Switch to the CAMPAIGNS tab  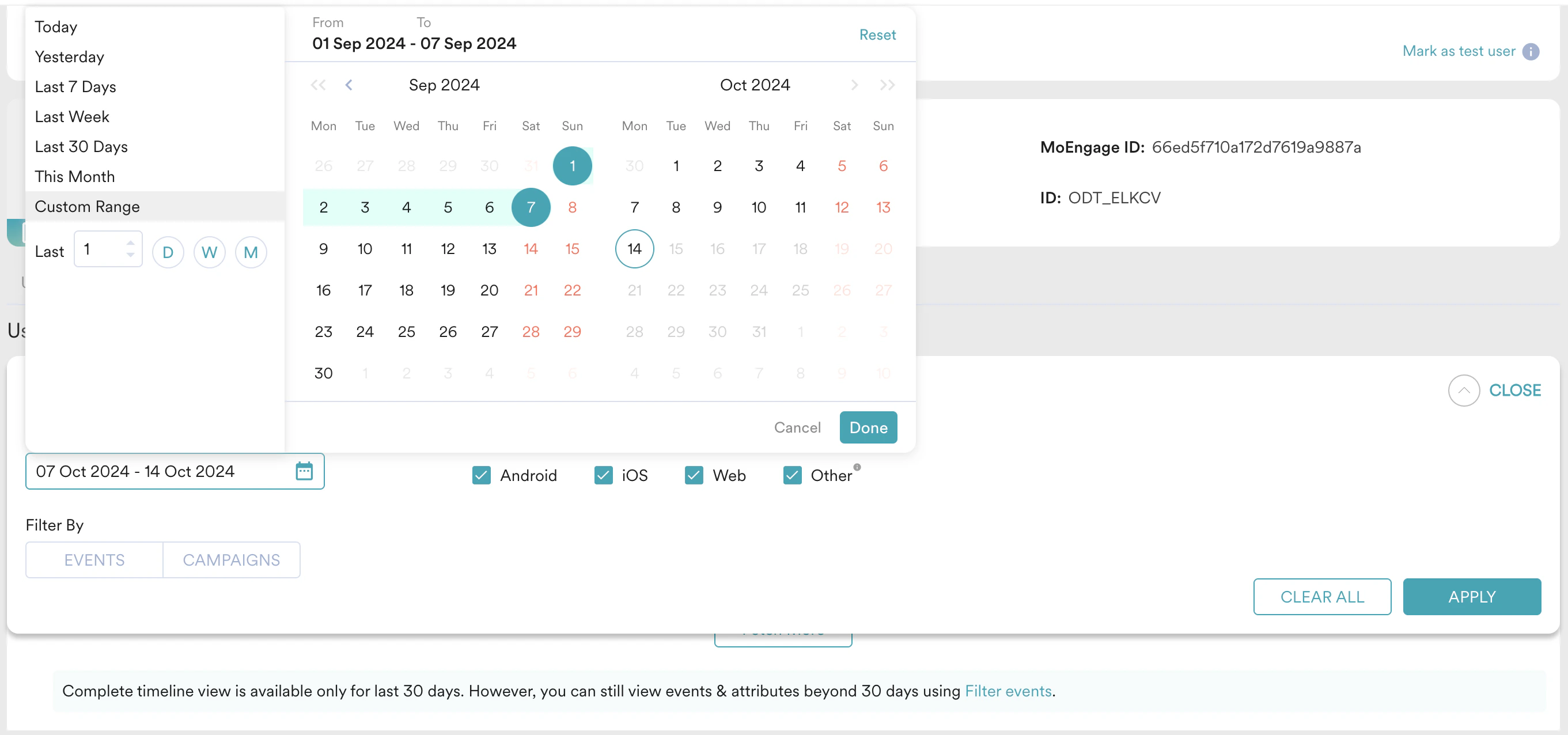(232, 560)
